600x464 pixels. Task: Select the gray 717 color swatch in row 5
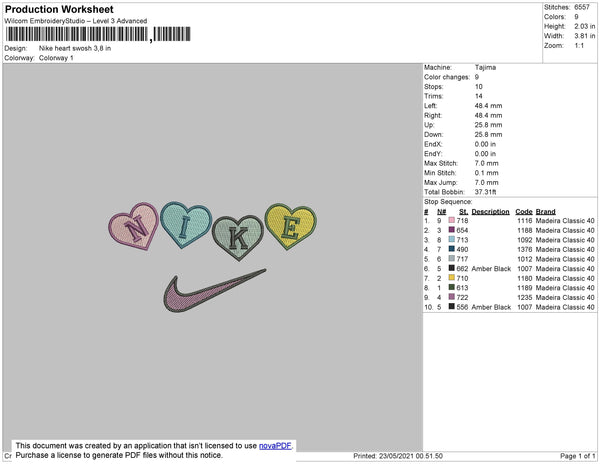[452, 259]
